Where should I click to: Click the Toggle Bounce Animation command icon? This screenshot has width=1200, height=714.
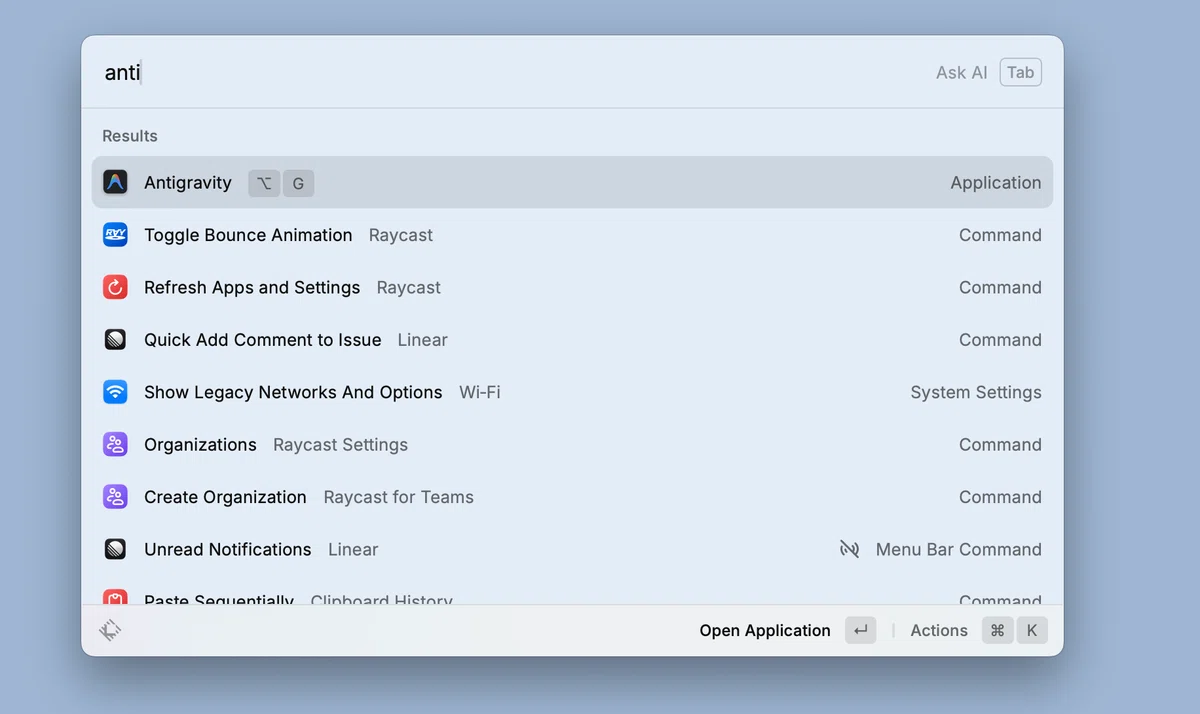click(115, 235)
